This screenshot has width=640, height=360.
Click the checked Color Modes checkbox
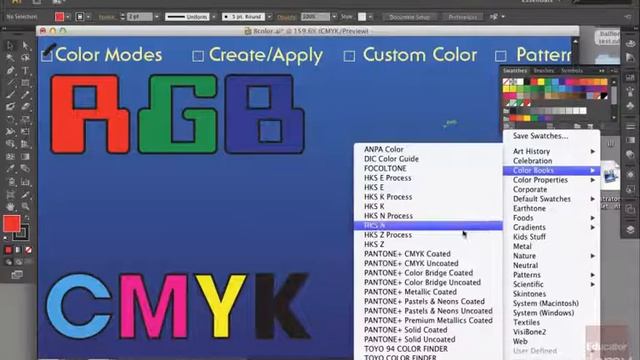tap(47, 56)
